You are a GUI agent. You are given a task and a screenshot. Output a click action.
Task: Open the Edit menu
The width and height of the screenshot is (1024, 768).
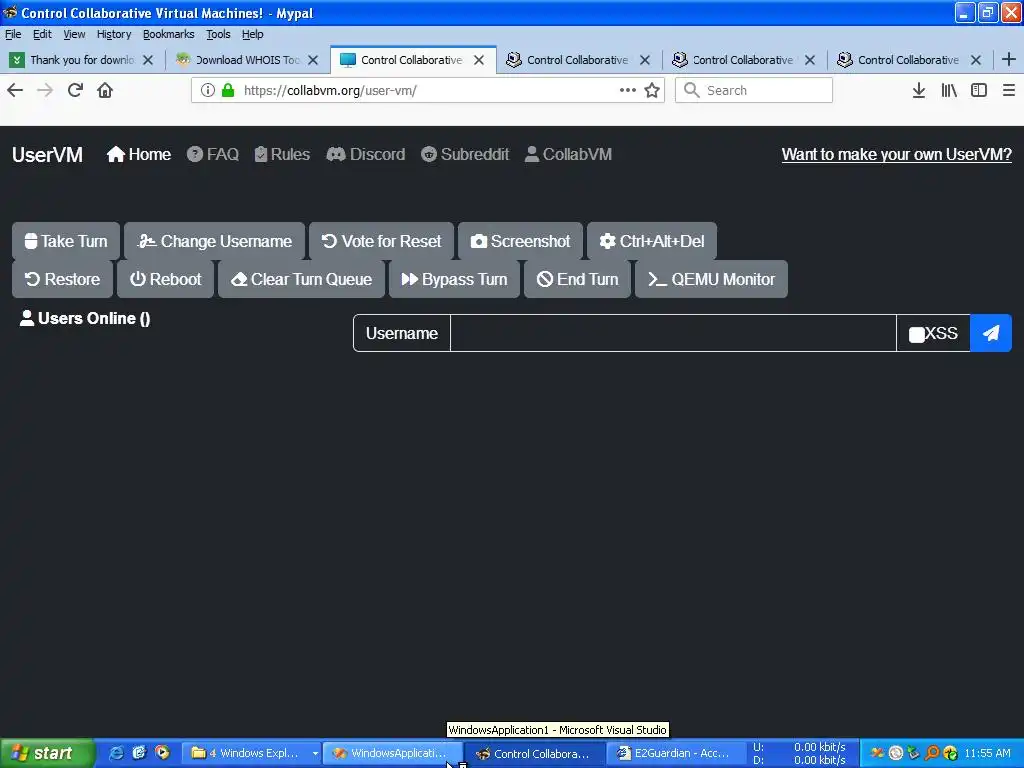[42, 34]
